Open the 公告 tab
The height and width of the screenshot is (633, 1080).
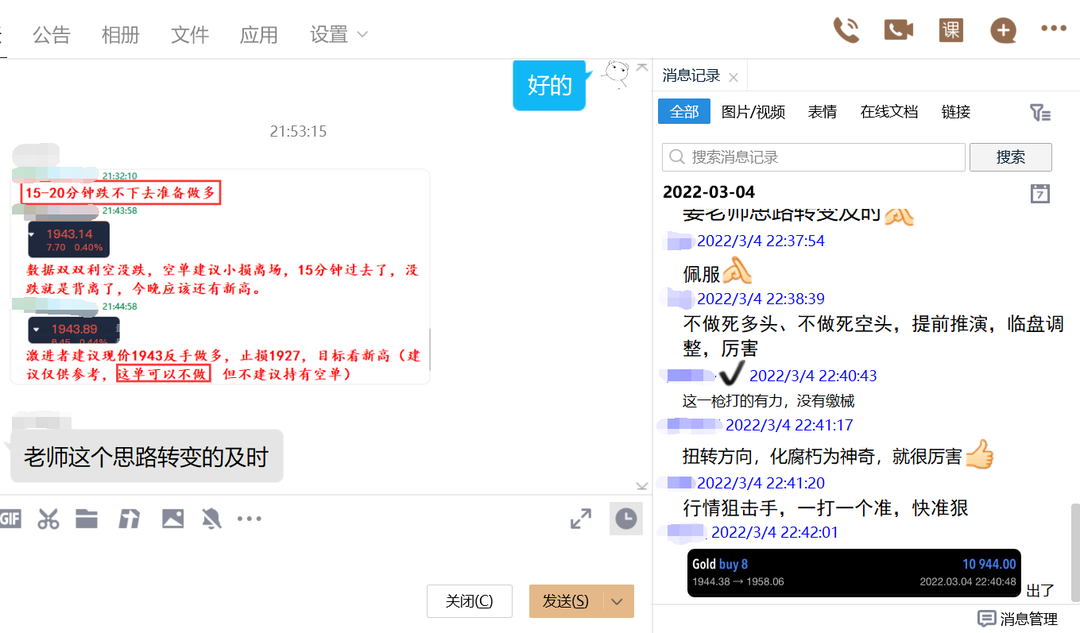click(x=52, y=34)
